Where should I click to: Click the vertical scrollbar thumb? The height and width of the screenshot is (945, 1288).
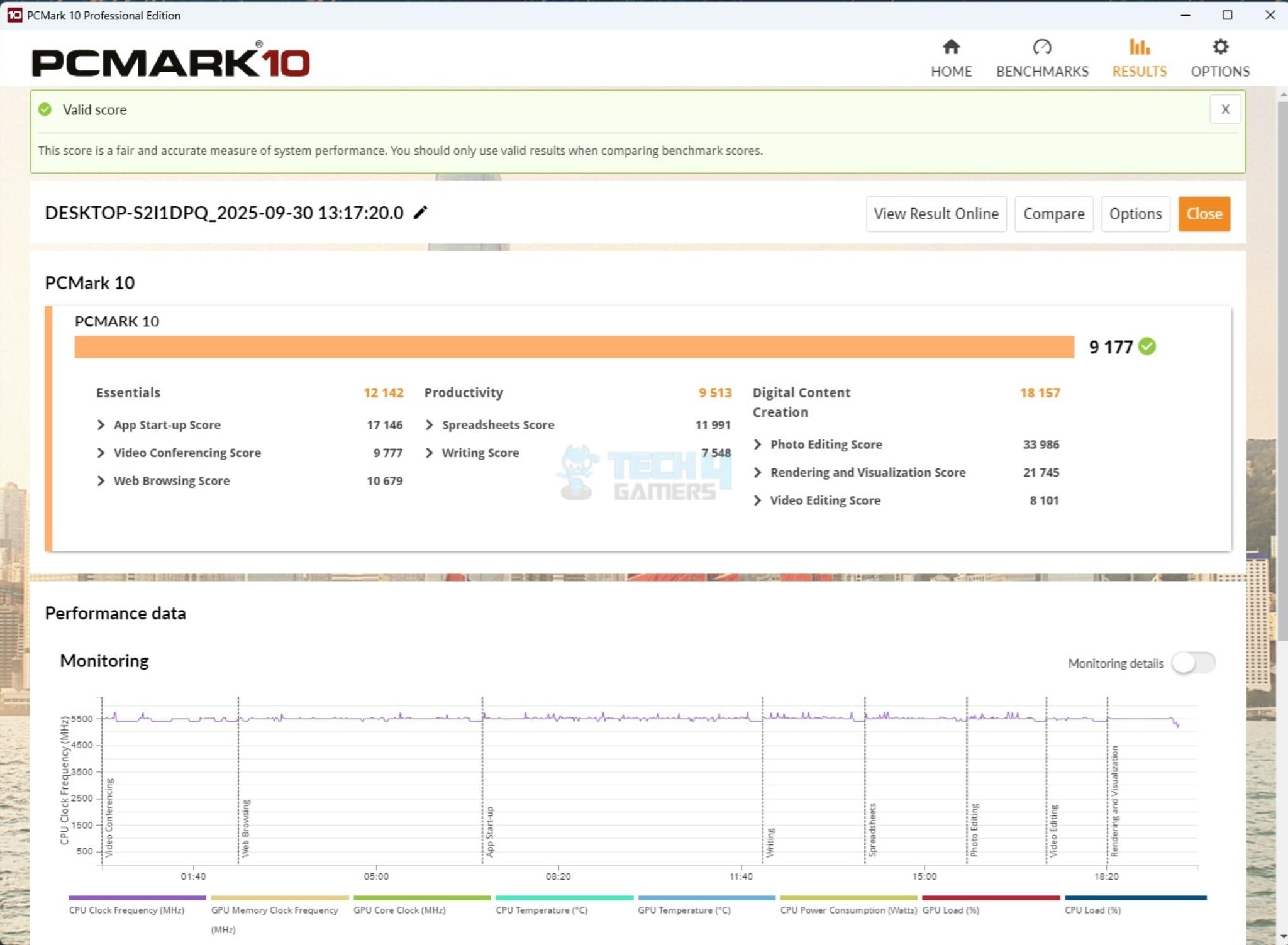pos(1282,371)
